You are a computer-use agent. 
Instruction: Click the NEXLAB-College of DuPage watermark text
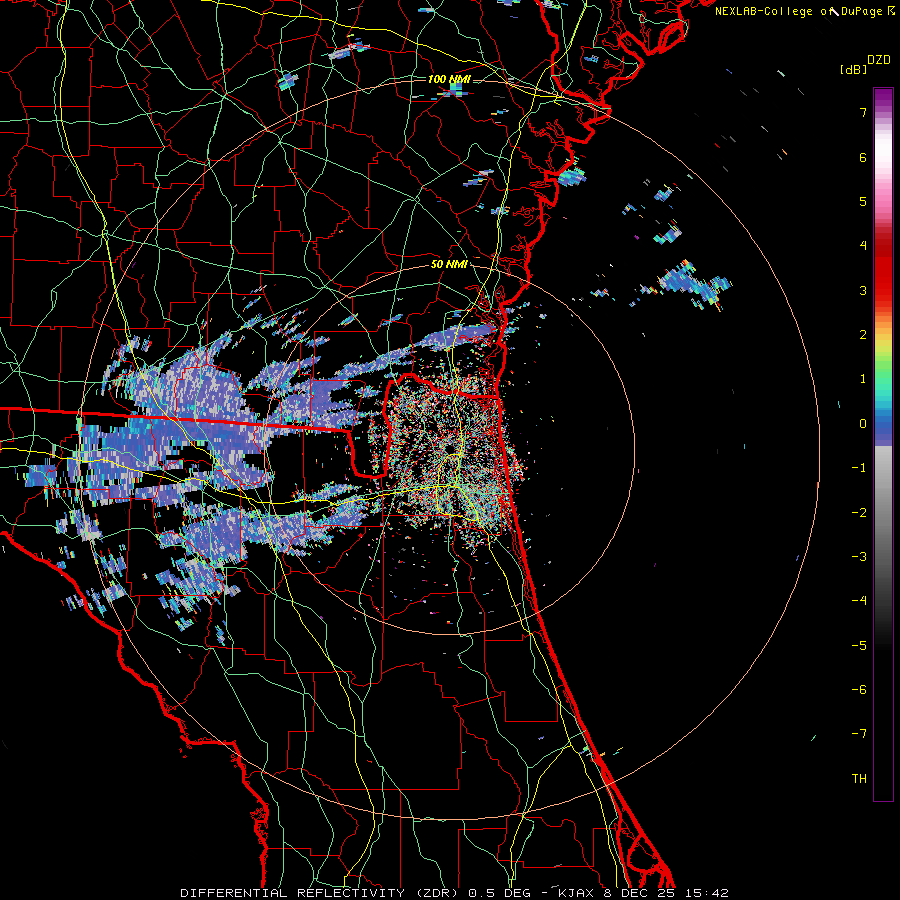tap(798, 11)
